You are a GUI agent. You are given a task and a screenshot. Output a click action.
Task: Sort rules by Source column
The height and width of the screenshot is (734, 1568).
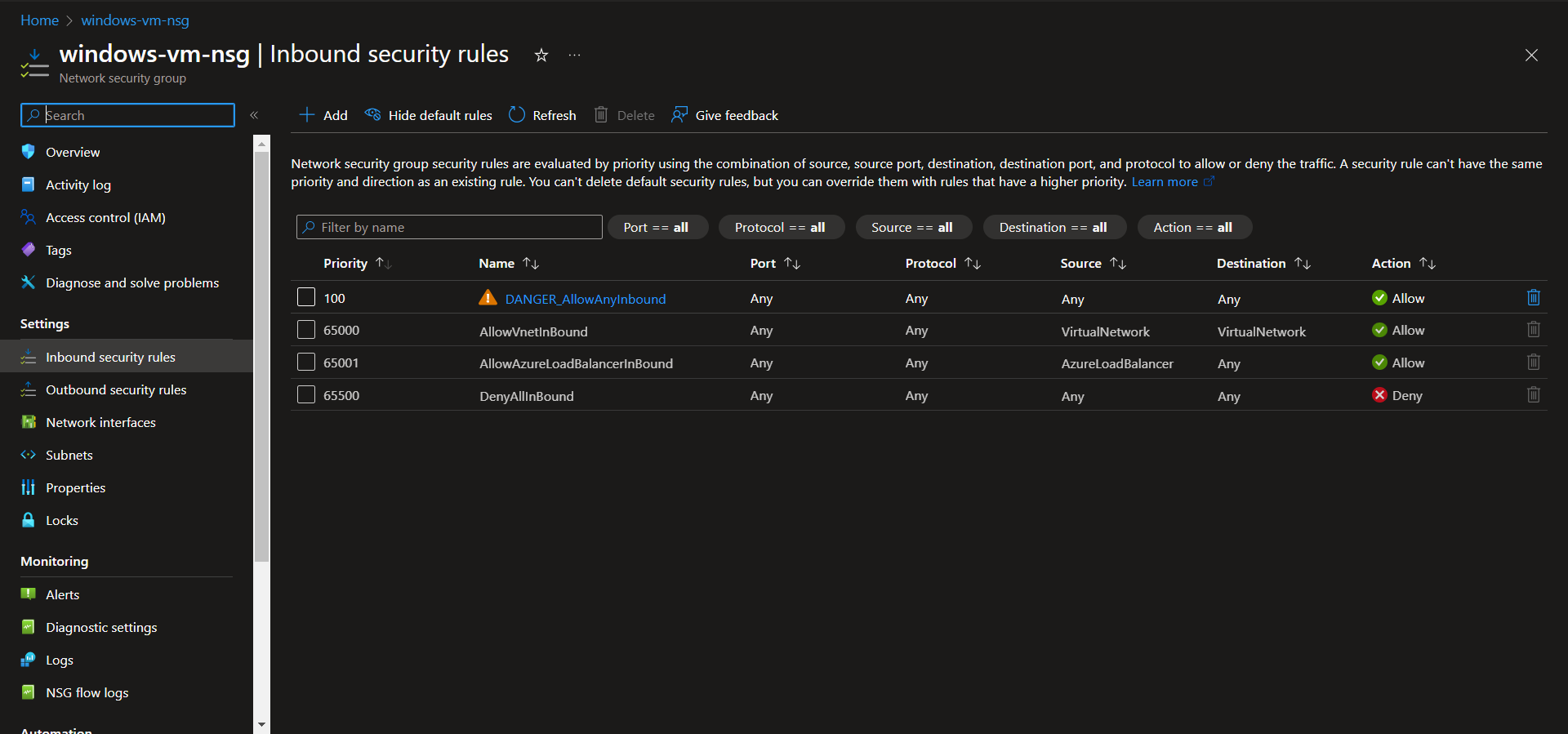point(1094,263)
